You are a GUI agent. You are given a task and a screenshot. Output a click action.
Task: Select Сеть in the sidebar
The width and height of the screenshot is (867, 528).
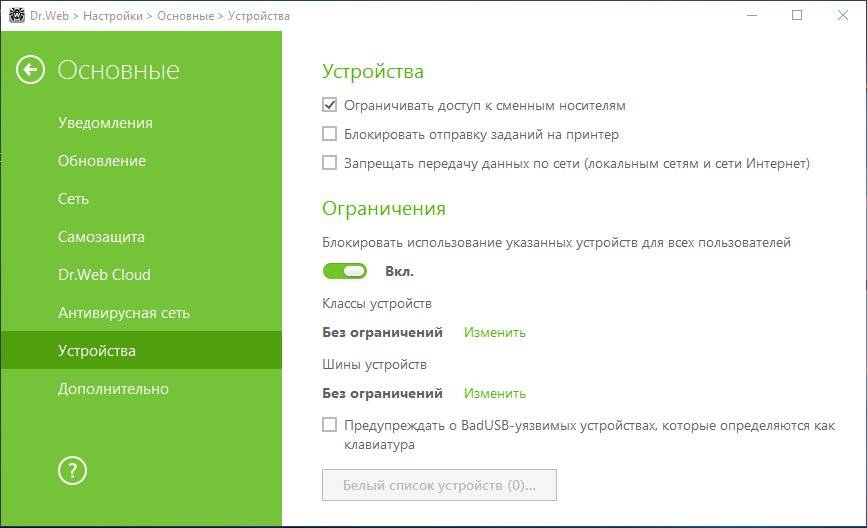pyautogui.click(x=73, y=199)
